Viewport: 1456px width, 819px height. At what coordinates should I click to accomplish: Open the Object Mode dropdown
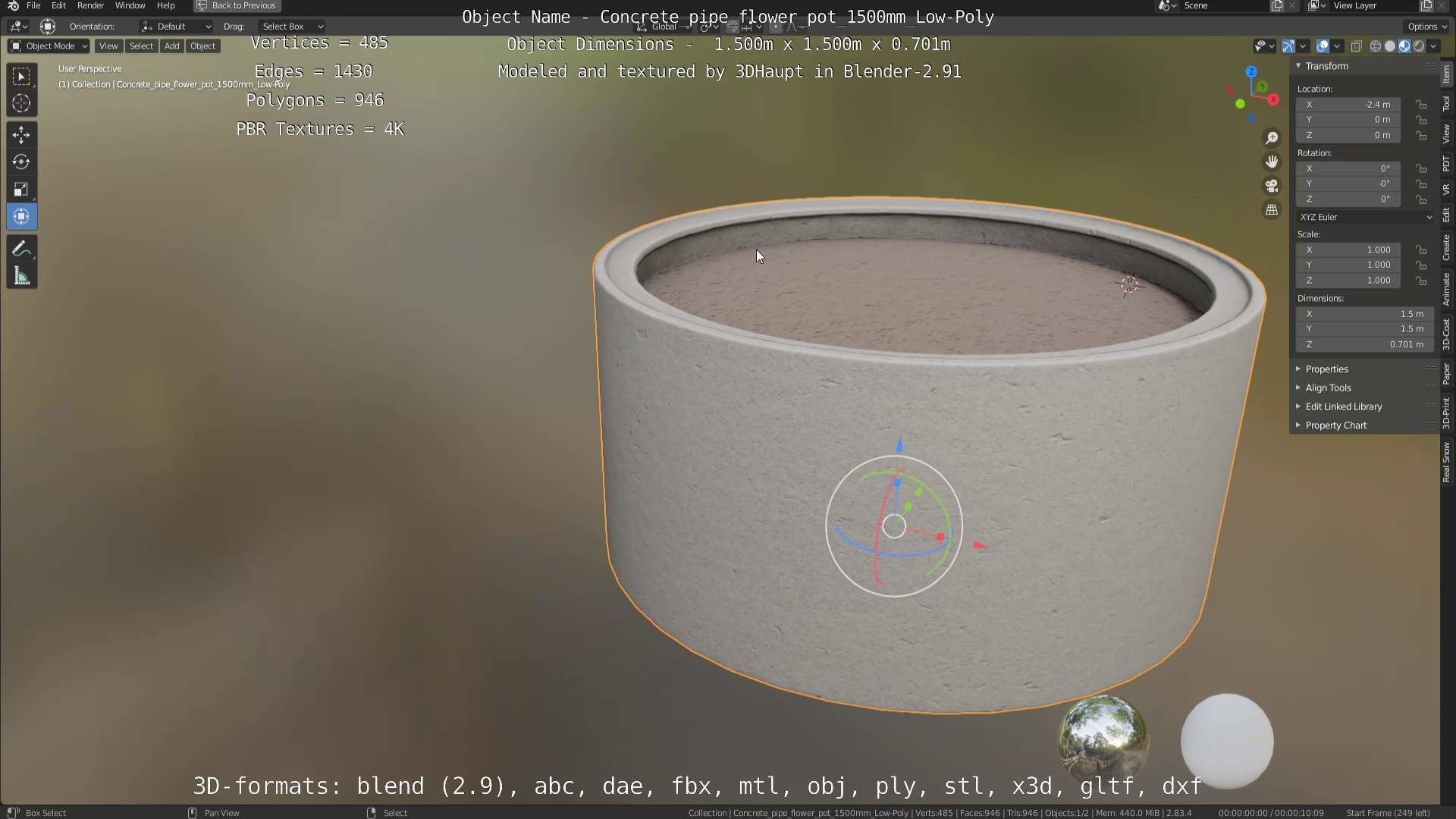tap(49, 46)
